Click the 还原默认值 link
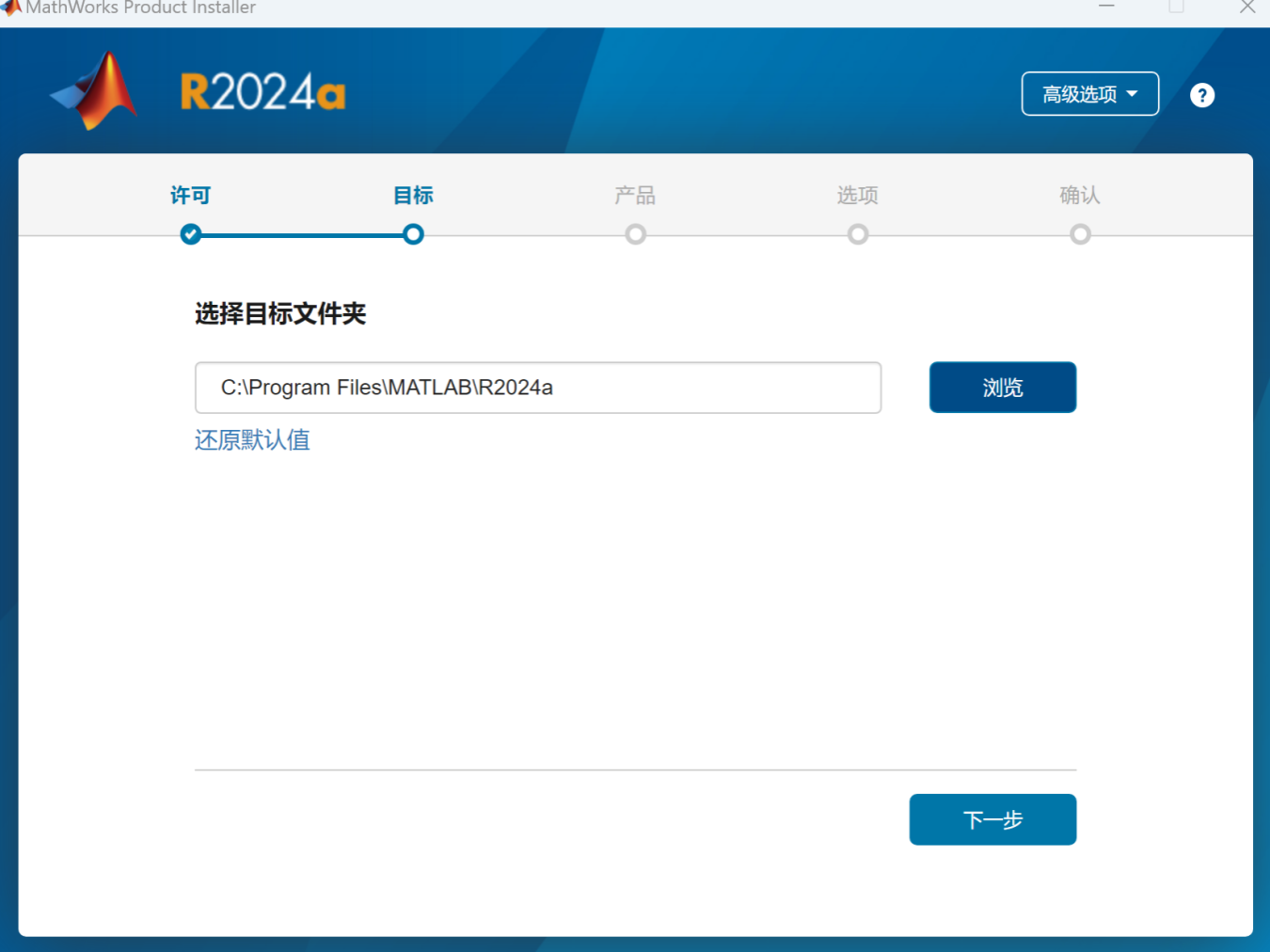 point(252,440)
